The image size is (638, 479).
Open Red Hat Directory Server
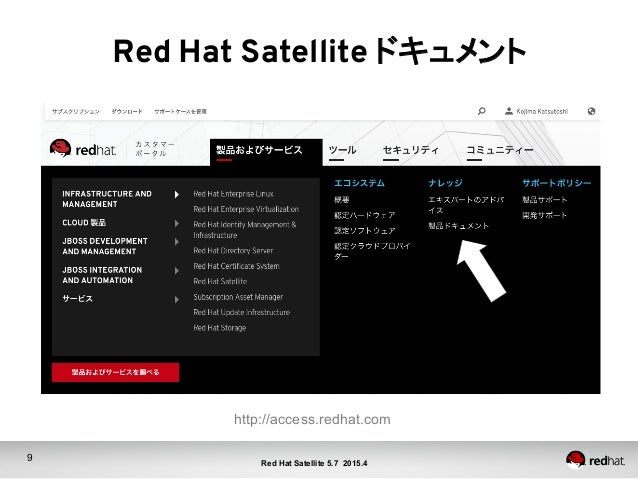coord(233,251)
